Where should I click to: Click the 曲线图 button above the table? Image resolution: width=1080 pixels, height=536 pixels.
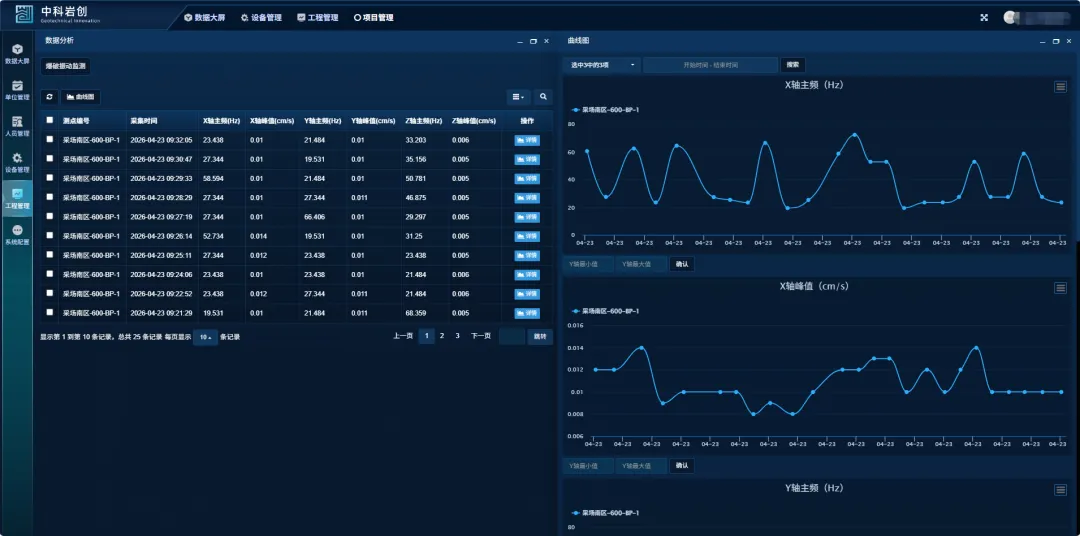80,97
